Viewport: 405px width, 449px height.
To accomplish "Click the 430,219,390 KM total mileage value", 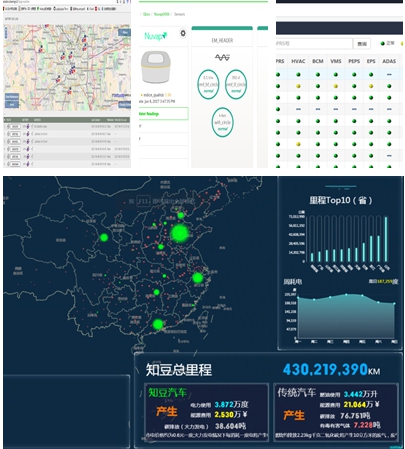I will [331, 370].
